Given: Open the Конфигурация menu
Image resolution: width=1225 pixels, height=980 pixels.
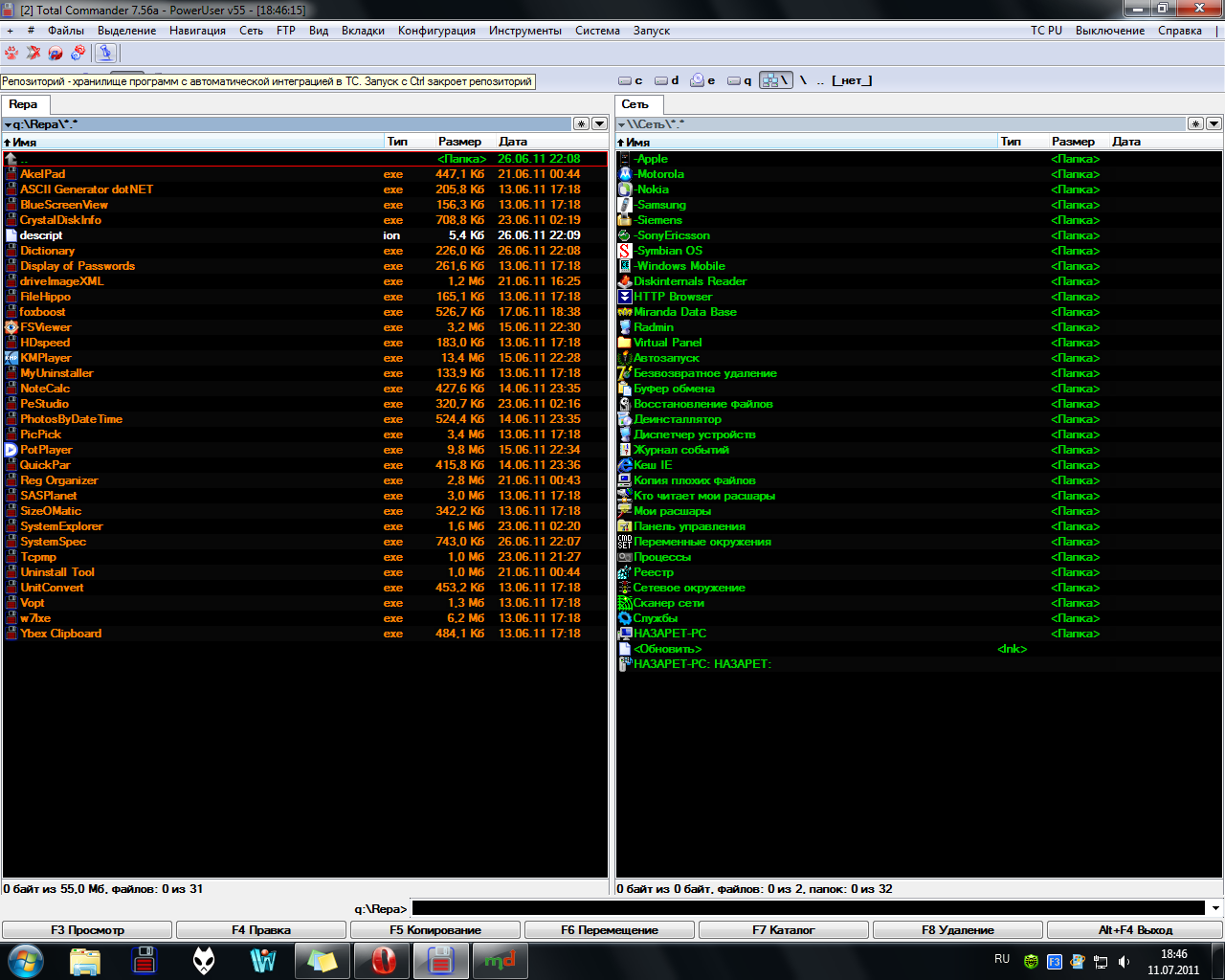Looking at the screenshot, I should click(x=436, y=31).
